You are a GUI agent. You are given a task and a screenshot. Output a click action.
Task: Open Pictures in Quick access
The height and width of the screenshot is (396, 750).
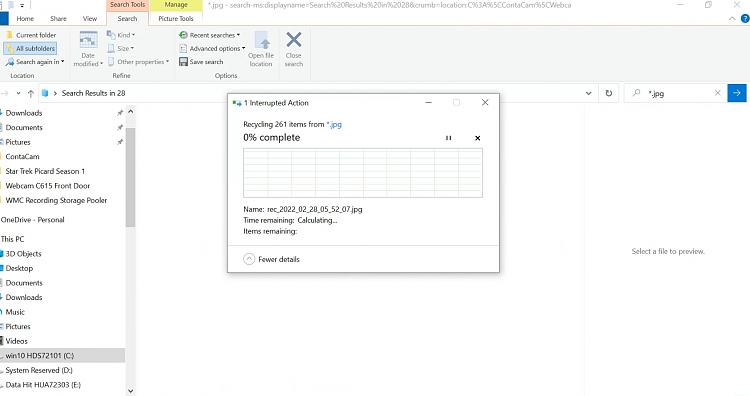(18, 142)
